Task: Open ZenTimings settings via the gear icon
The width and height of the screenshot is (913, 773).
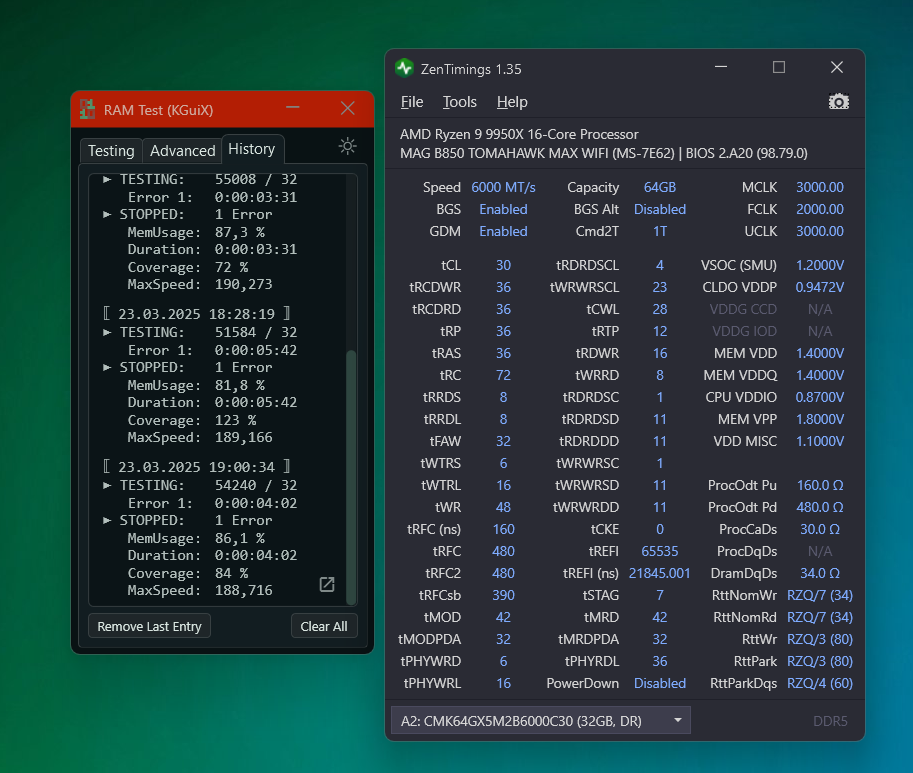Action: tap(838, 101)
